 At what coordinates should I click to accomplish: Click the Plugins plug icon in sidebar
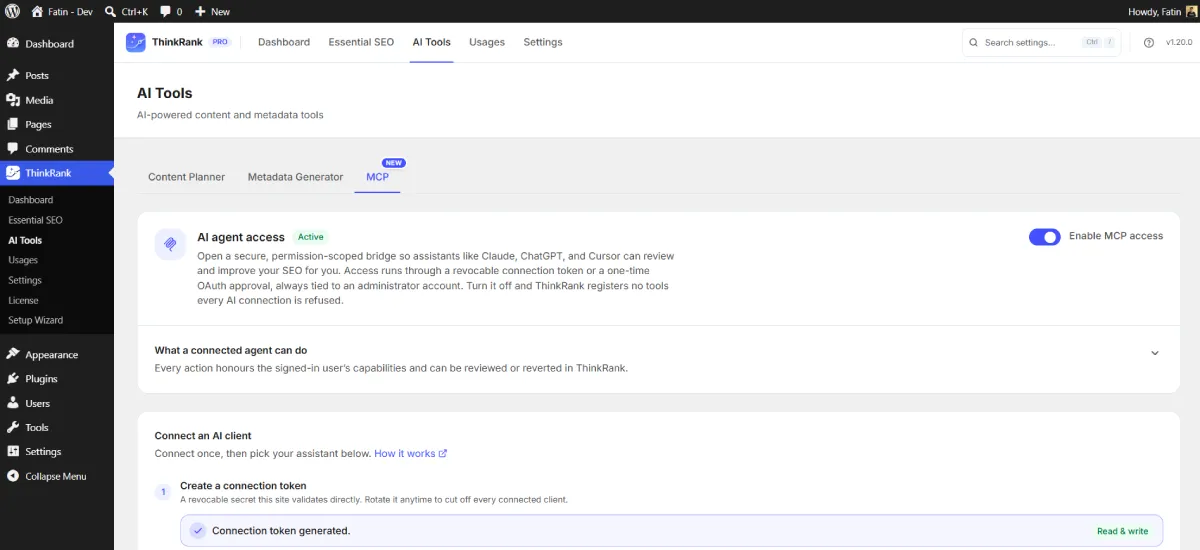[13, 379]
